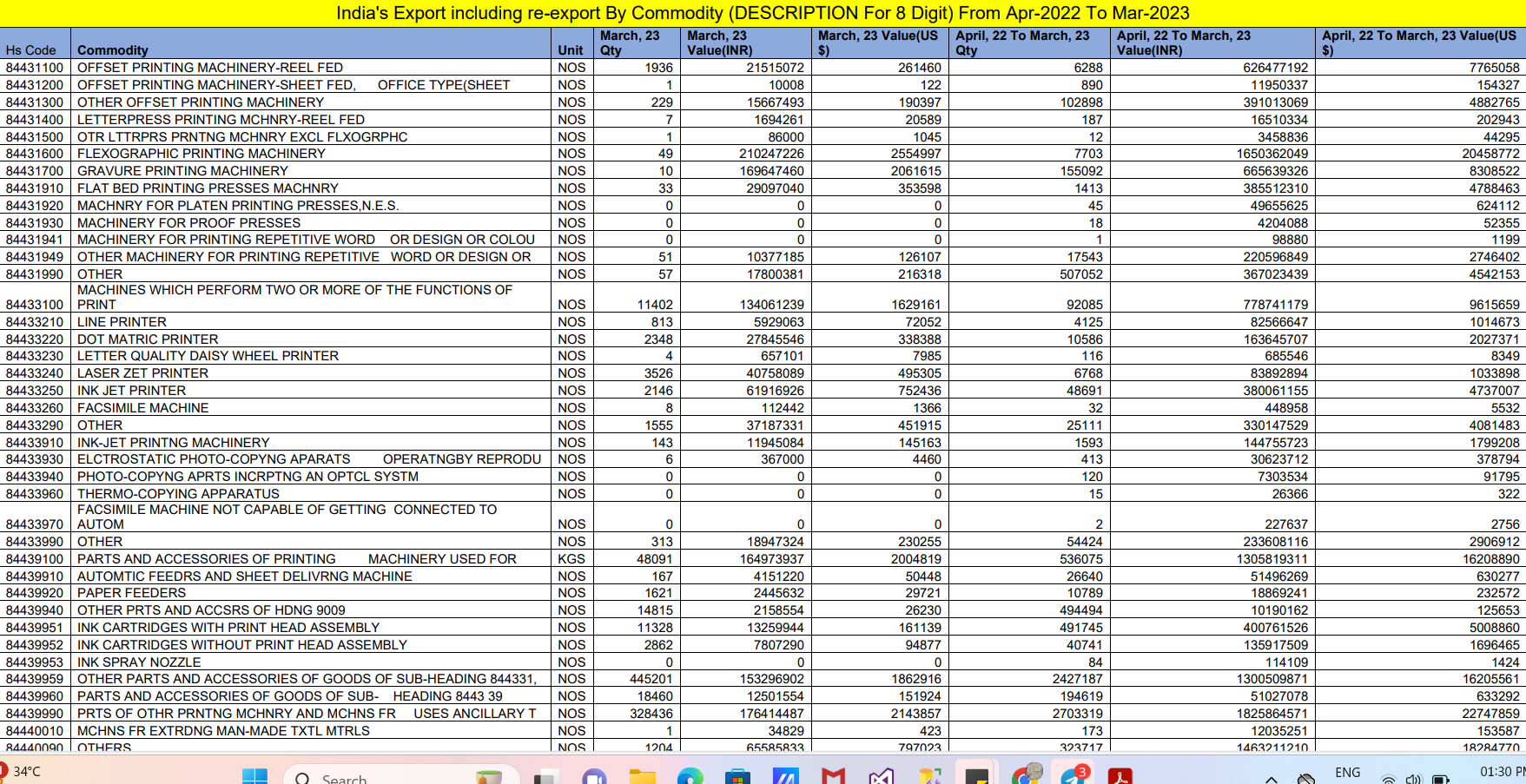The width and height of the screenshot is (1526, 784).
Task: Click April, 22 To March, 23 Value(INR) header
Action: point(1213,43)
